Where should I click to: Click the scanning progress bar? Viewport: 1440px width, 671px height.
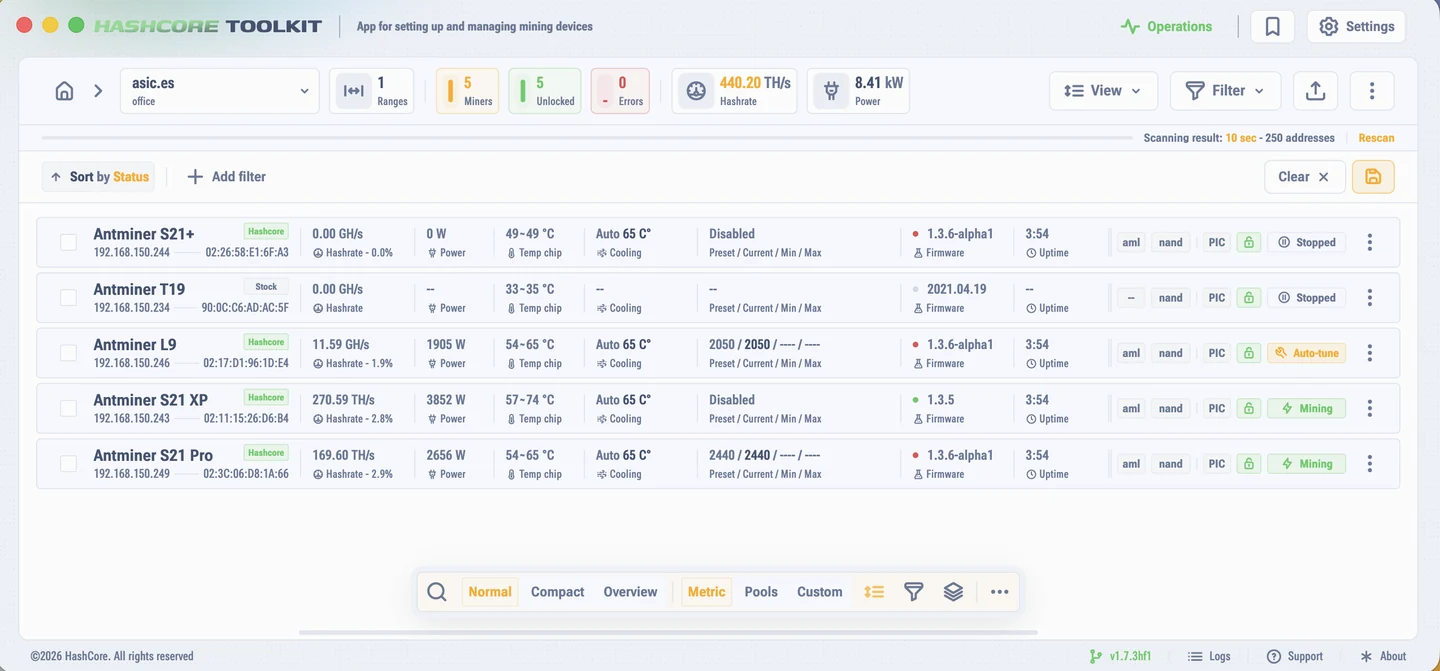[x=586, y=138]
